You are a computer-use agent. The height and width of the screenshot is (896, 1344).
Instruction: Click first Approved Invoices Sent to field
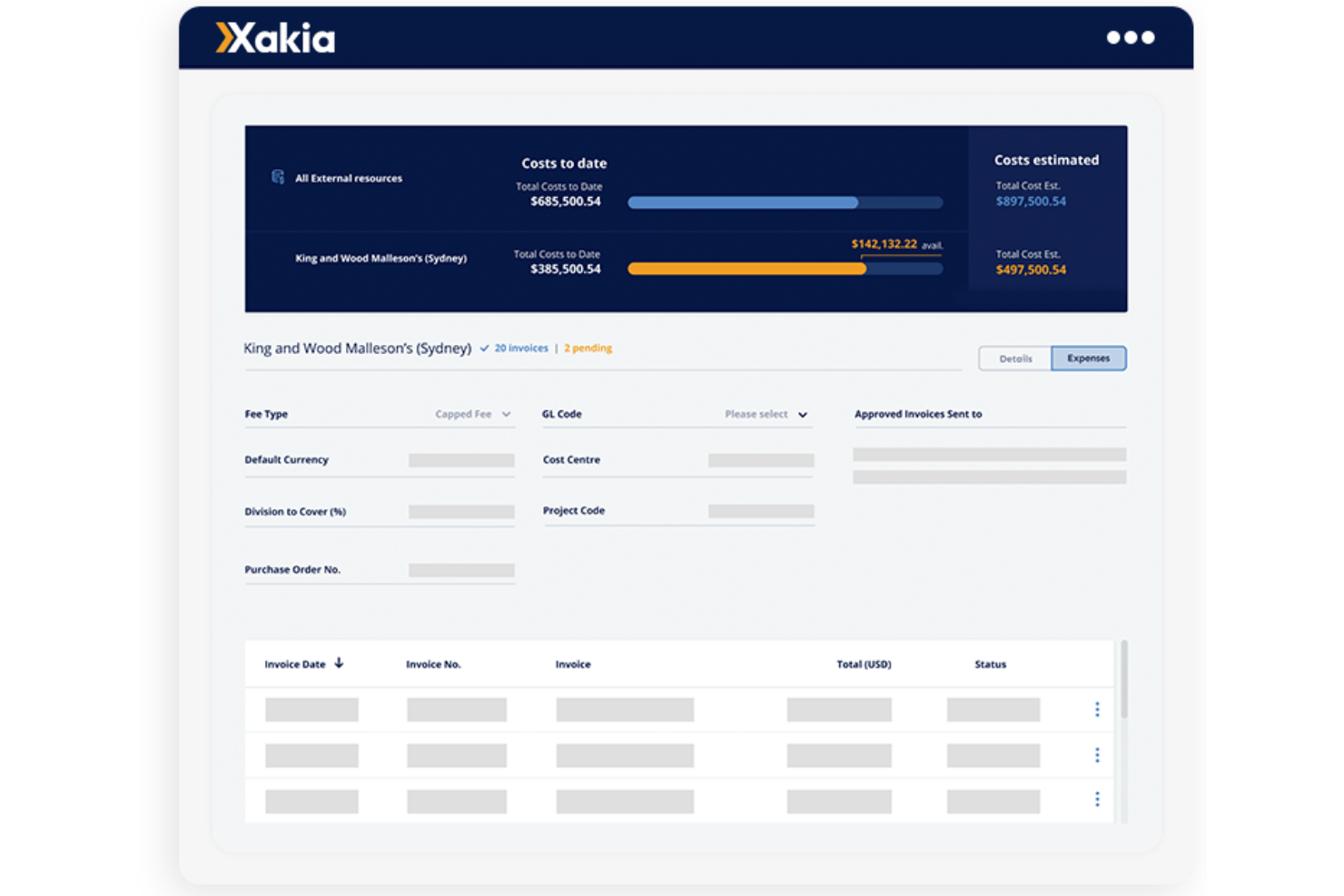pyautogui.click(x=990, y=454)
